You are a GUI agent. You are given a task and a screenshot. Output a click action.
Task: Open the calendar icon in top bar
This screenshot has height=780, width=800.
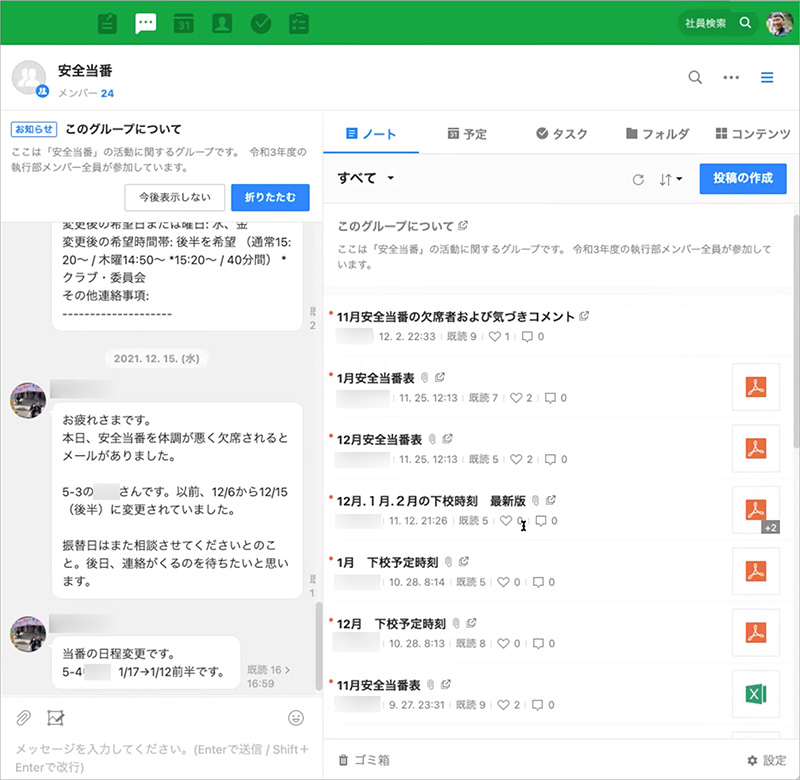[183, 22]
